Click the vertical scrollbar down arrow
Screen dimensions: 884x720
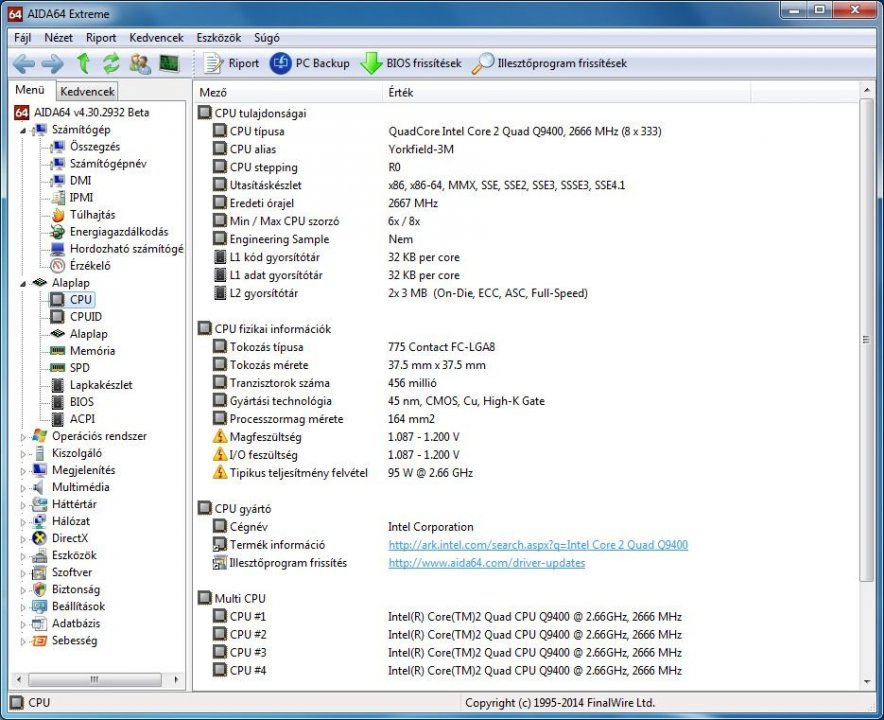pyautogui.click(x=867, y=682)
